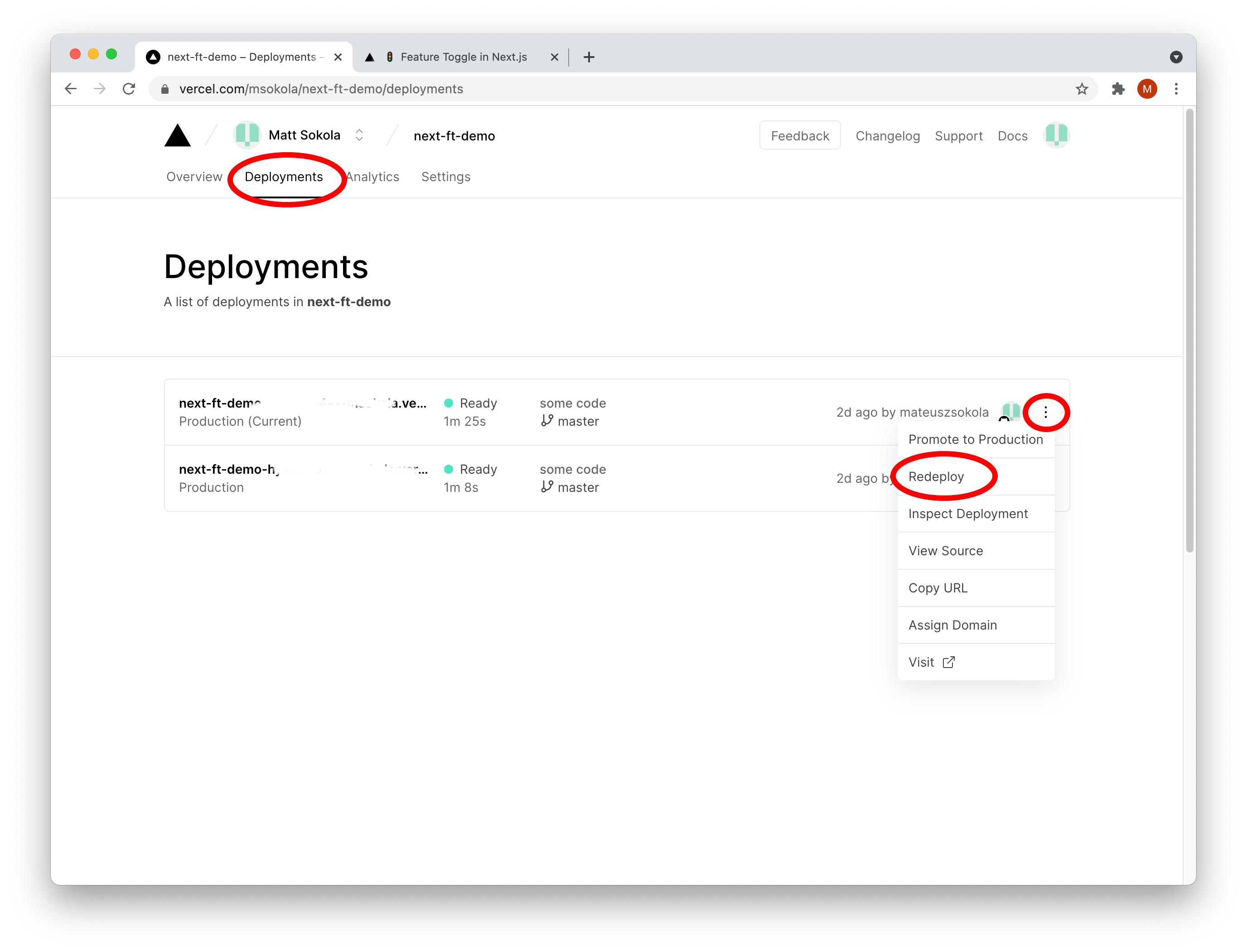Open Chrome extensions puzzle icon

[1118, 89]
